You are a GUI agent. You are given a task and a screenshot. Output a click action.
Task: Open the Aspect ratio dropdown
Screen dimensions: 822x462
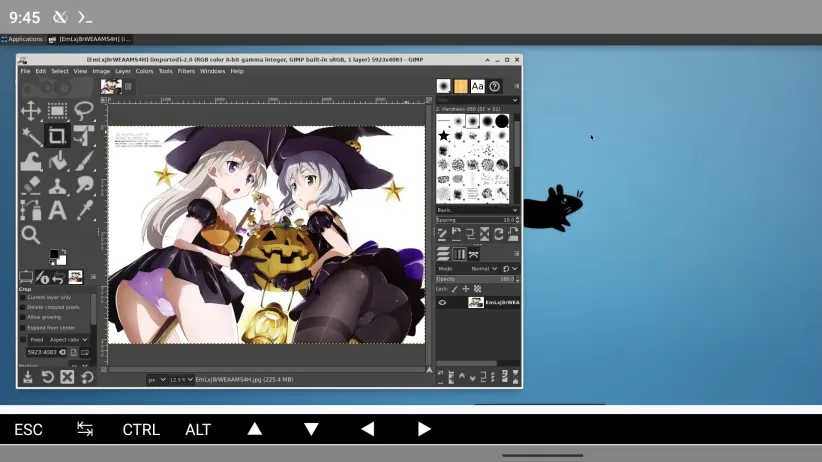point(70,340)
